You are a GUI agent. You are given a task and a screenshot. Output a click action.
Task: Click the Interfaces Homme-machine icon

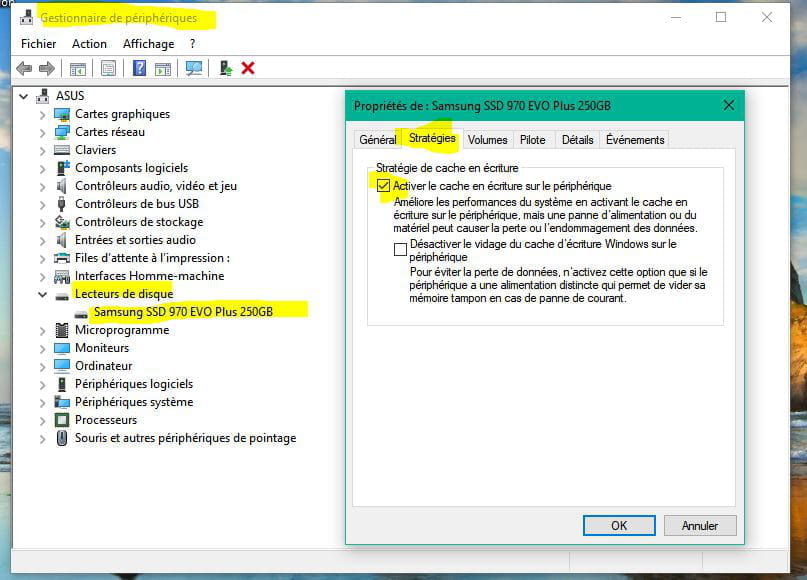click(x=62, y=276)
